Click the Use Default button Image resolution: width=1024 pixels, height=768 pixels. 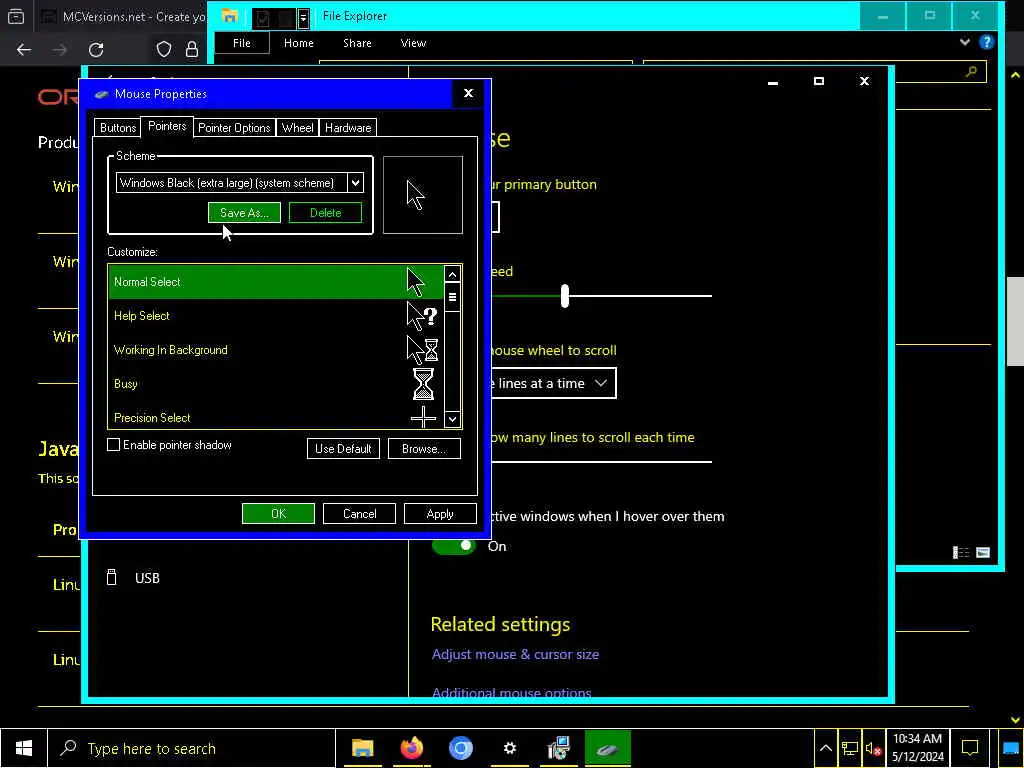(x=343, y=449)
